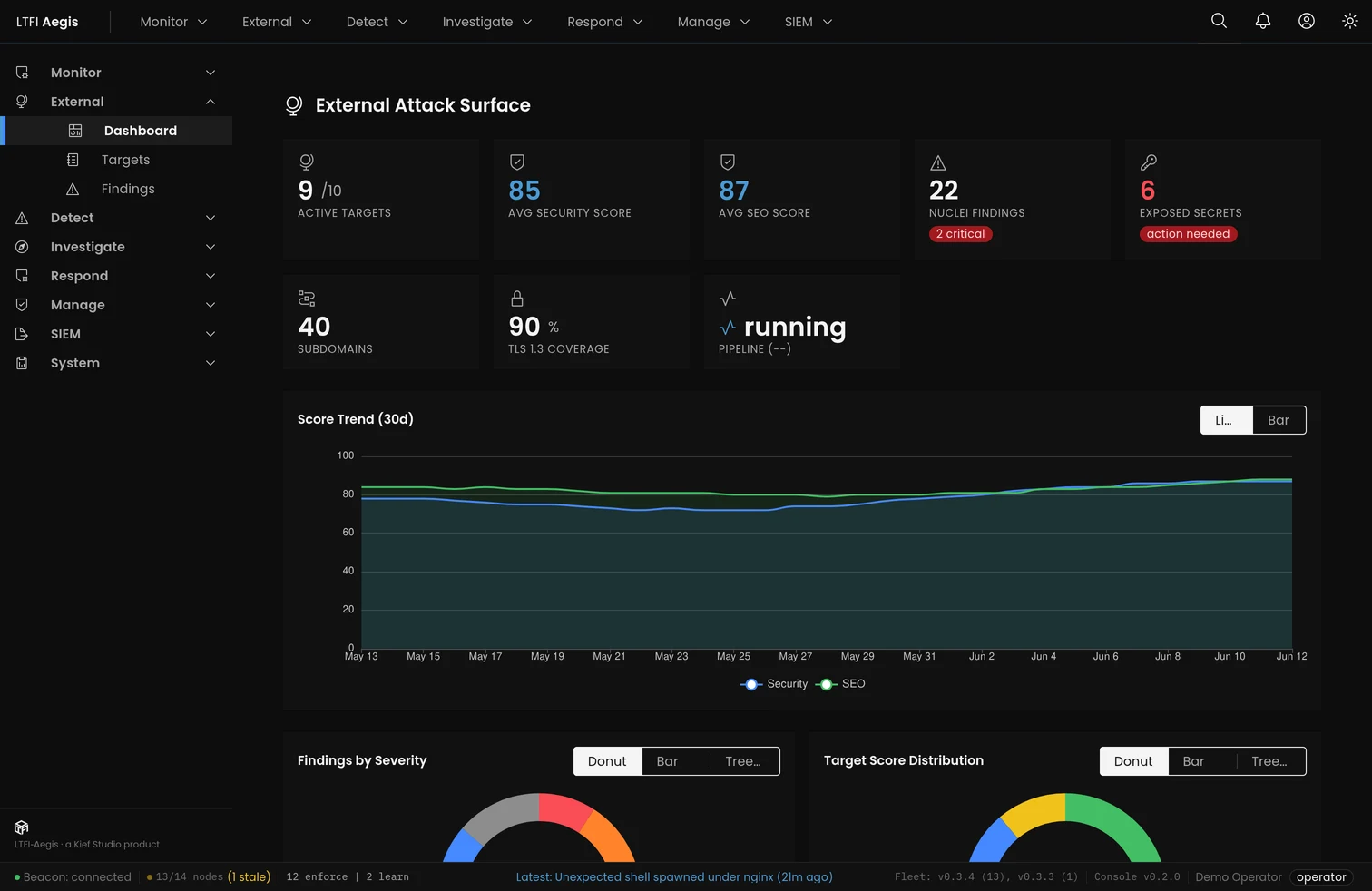Click the operator role badge
The height and width of the screenshot is (891, 1372).
coord(1321,877)
